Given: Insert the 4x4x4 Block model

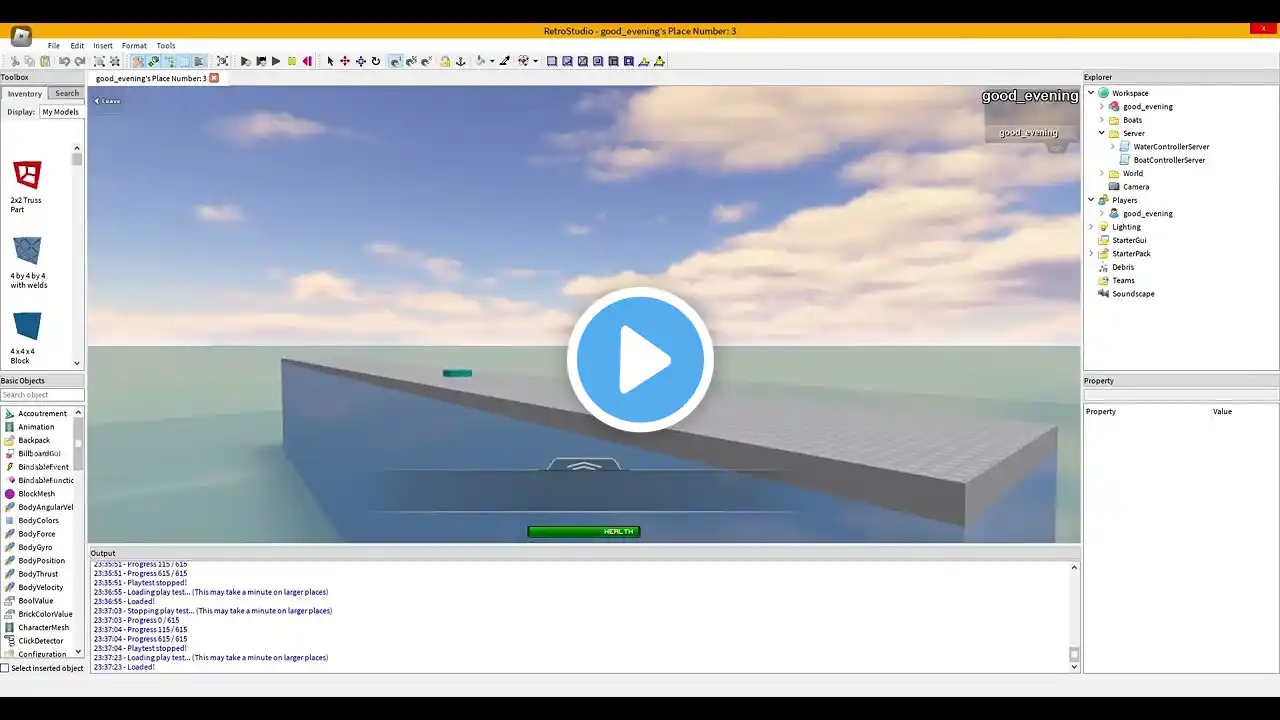Looking at the screenshot, I should click(x=28, y=326).
